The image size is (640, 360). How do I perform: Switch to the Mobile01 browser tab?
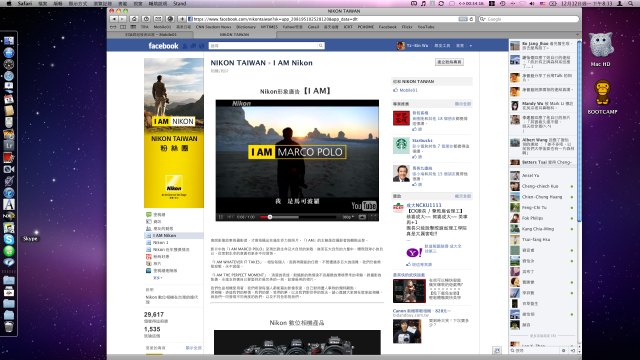pyautogui.click(x=151, y=35)
